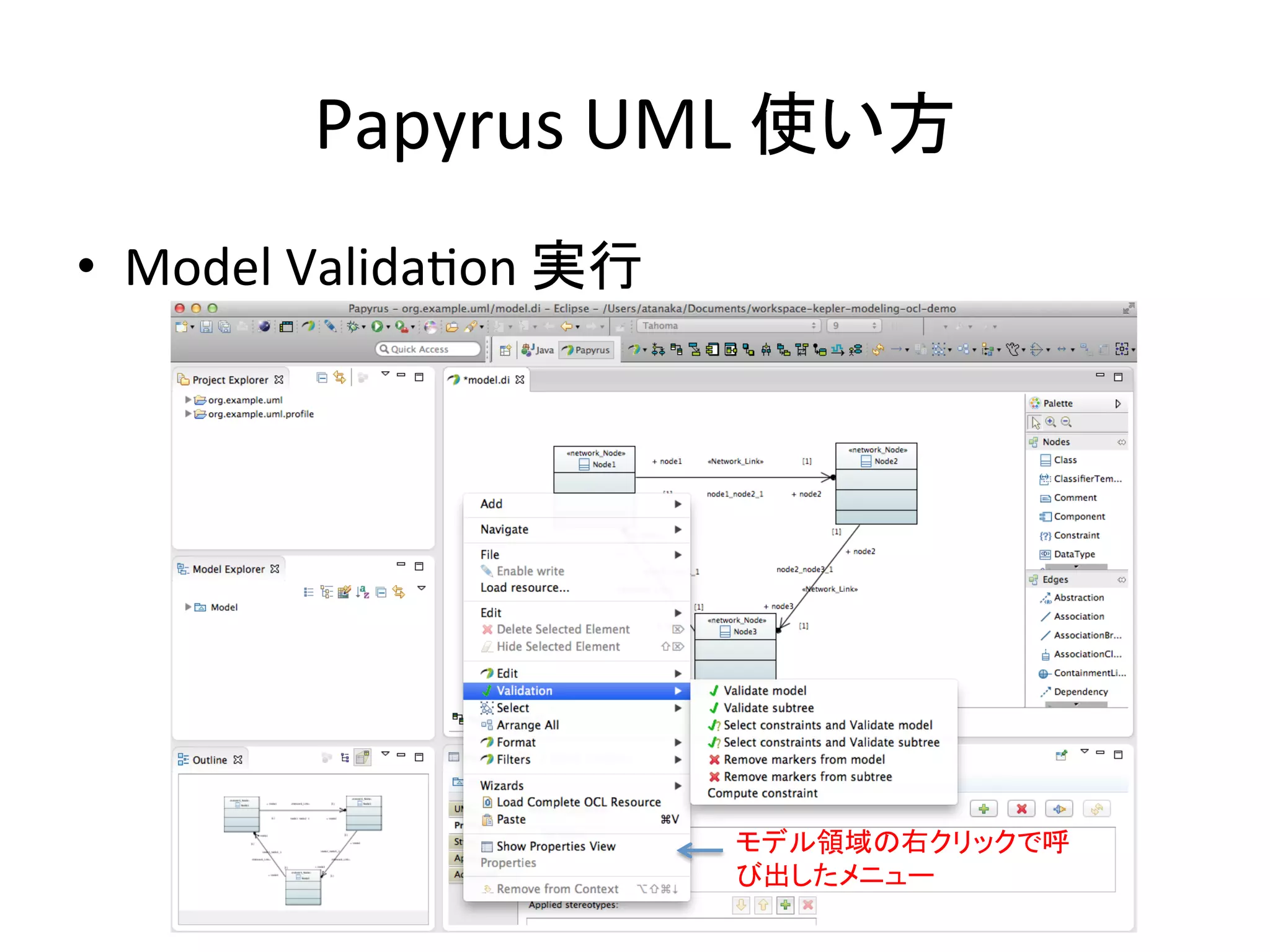Select the Palette zoom-in magnifier tool

click(x=1050, y=422)
